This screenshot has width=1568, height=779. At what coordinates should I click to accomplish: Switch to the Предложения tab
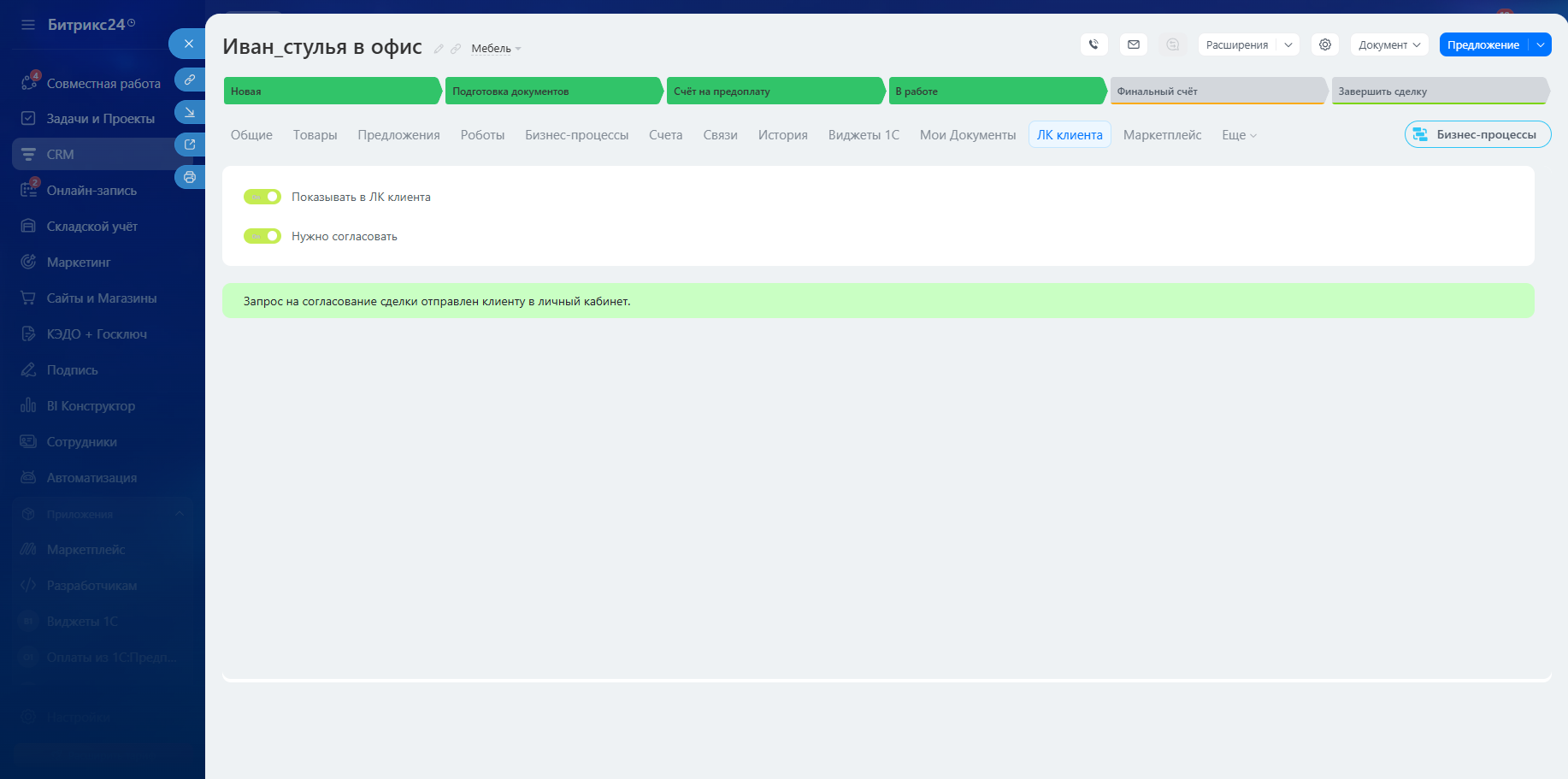coord(398,135)
